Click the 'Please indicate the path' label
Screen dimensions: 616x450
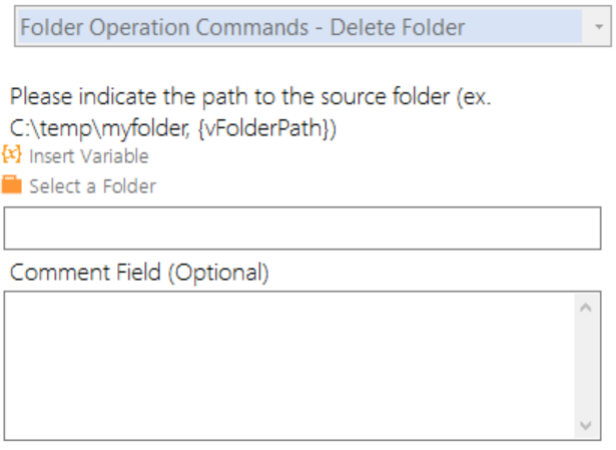coord(250,112)
